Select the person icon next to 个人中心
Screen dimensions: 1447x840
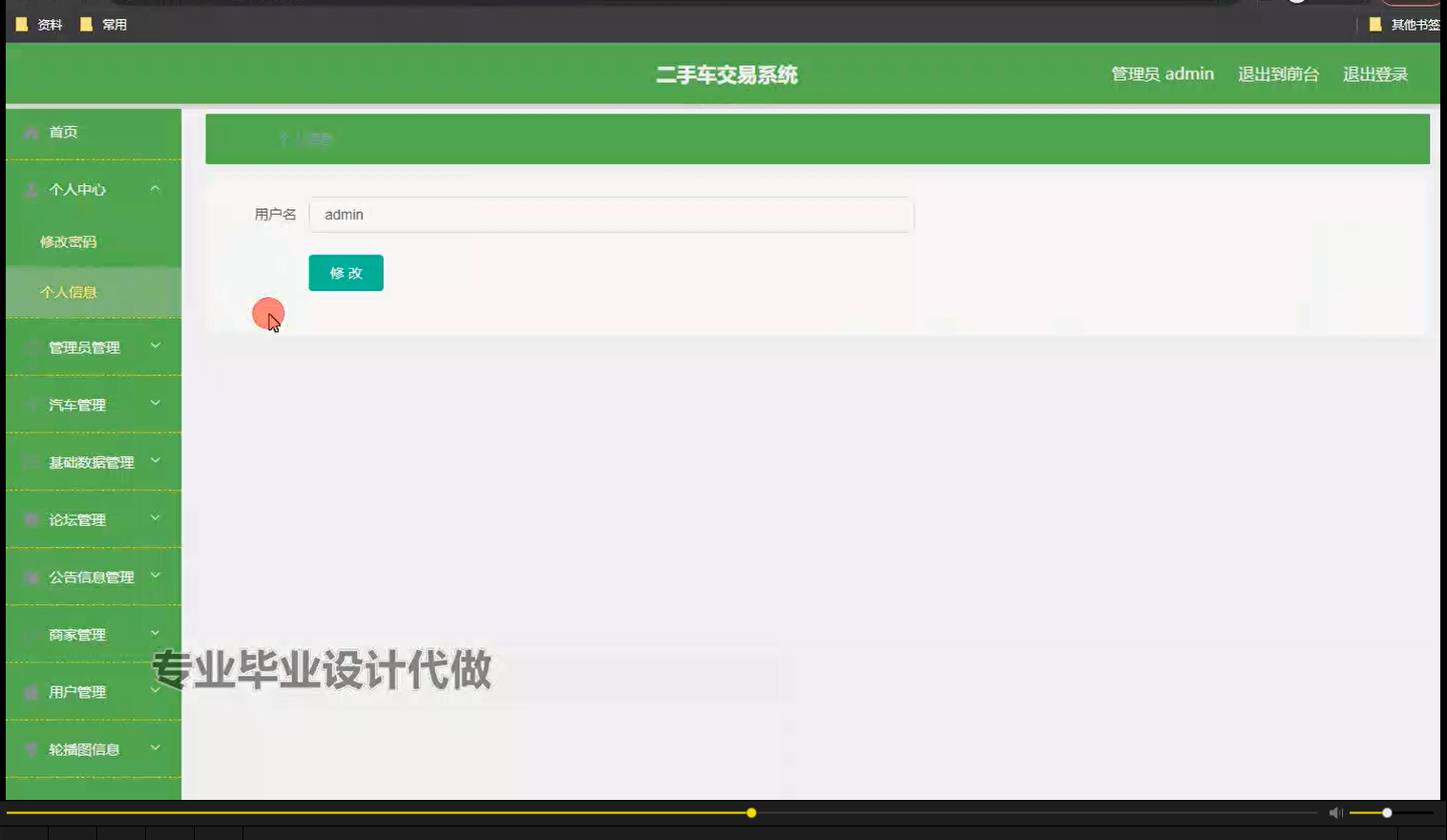(x=30, y=190)
